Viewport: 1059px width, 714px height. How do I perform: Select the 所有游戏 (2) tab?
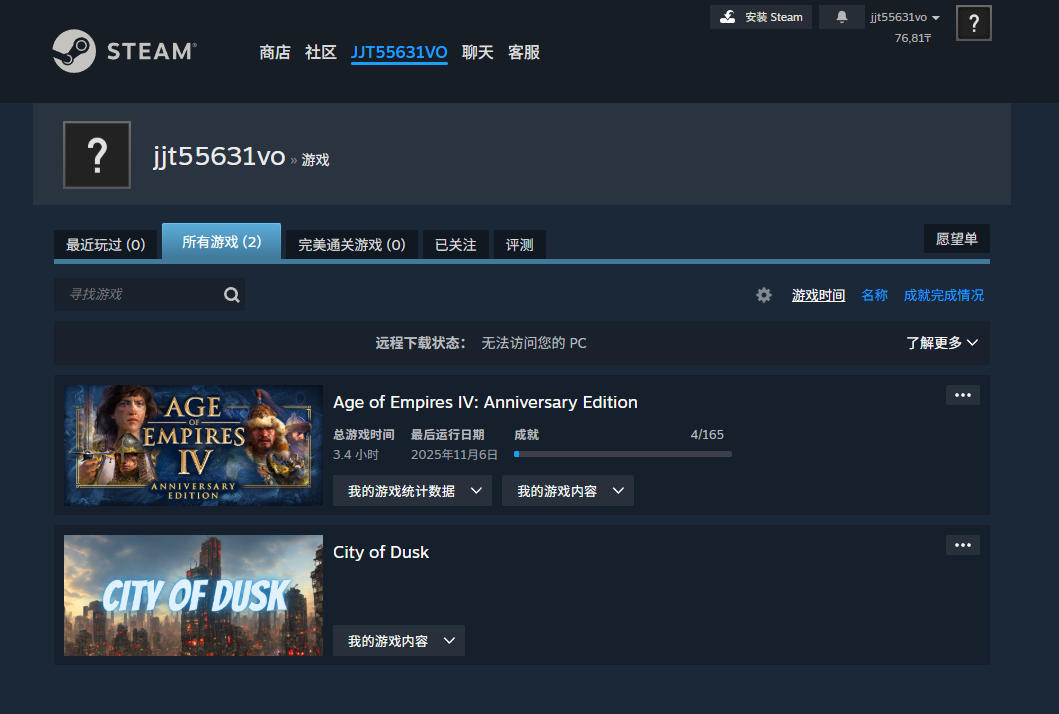tap(222, 241)
